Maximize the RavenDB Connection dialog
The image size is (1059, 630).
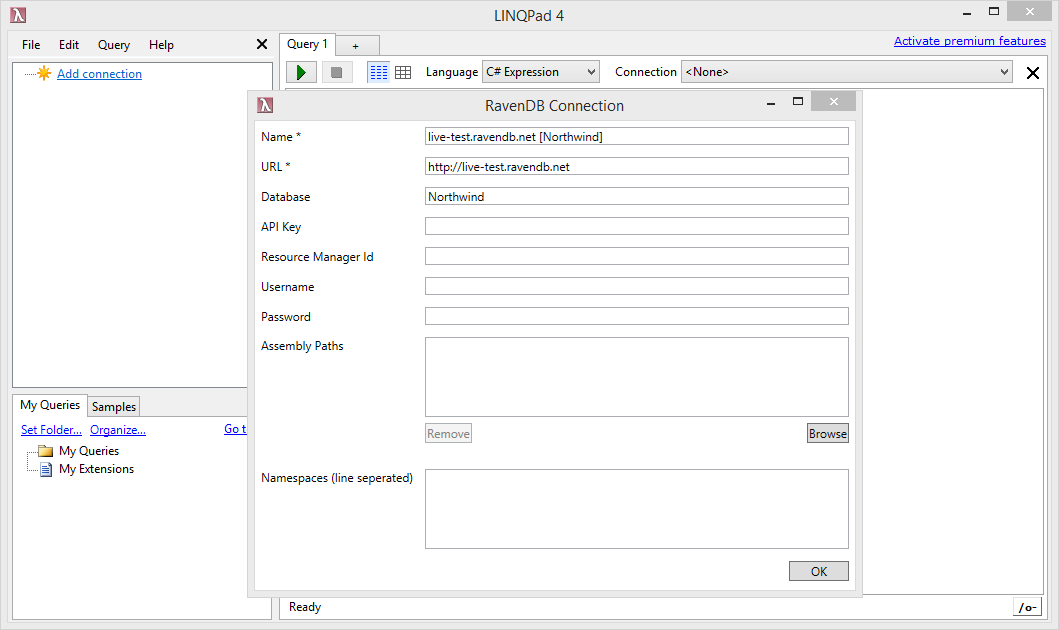coord(798,101)
